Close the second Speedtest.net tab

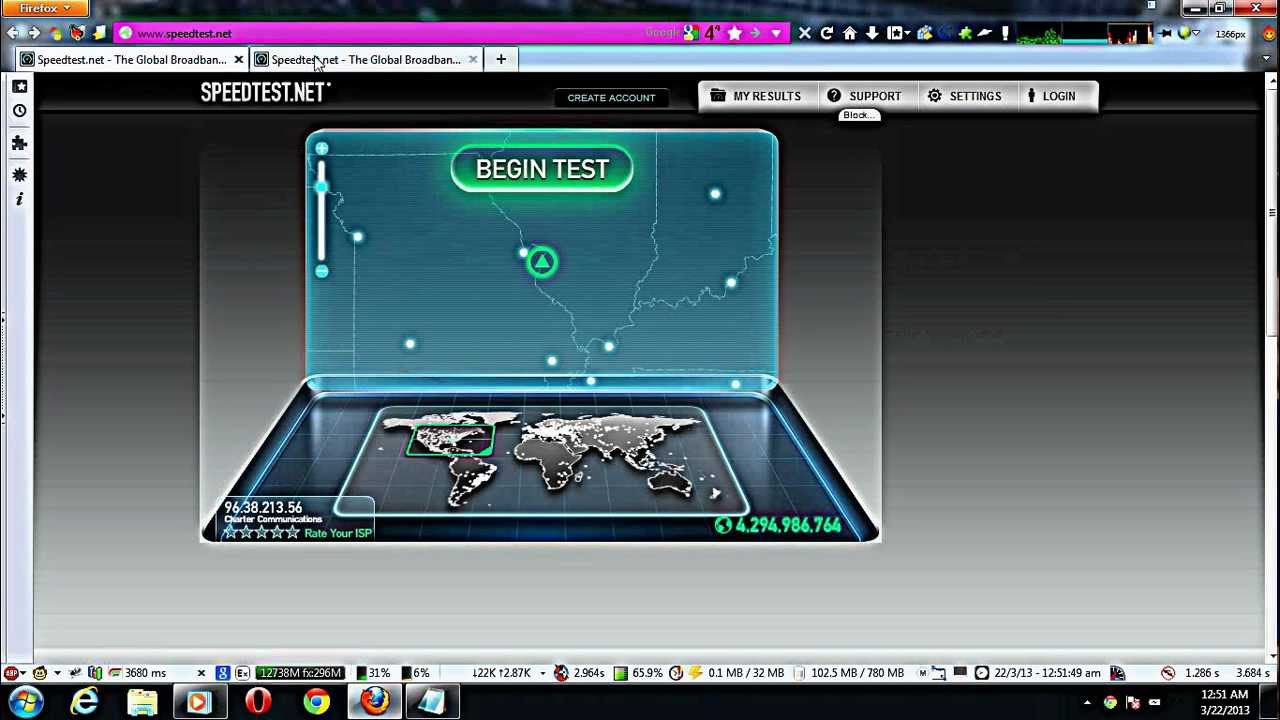[473, 60]
